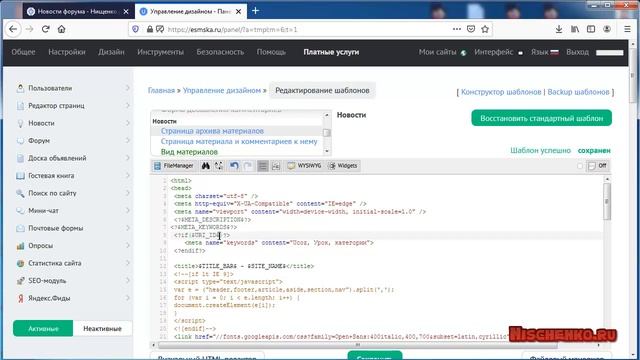Viewport: 640px width, 360px height.
Task: Open a new browser tab
Action: [256, 11]
